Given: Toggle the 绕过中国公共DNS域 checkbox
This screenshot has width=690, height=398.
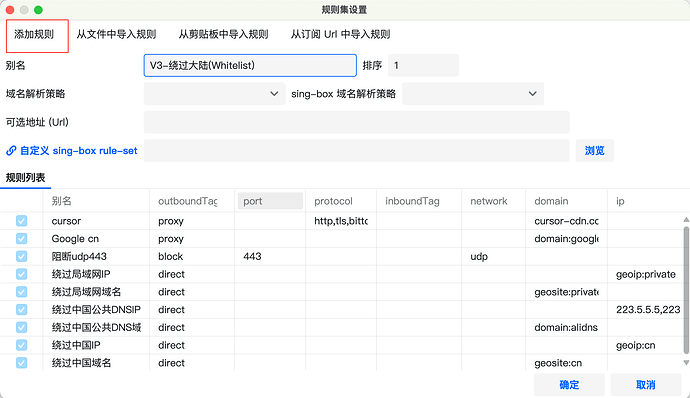Looking at the screenshot, I should coord(22,327).
